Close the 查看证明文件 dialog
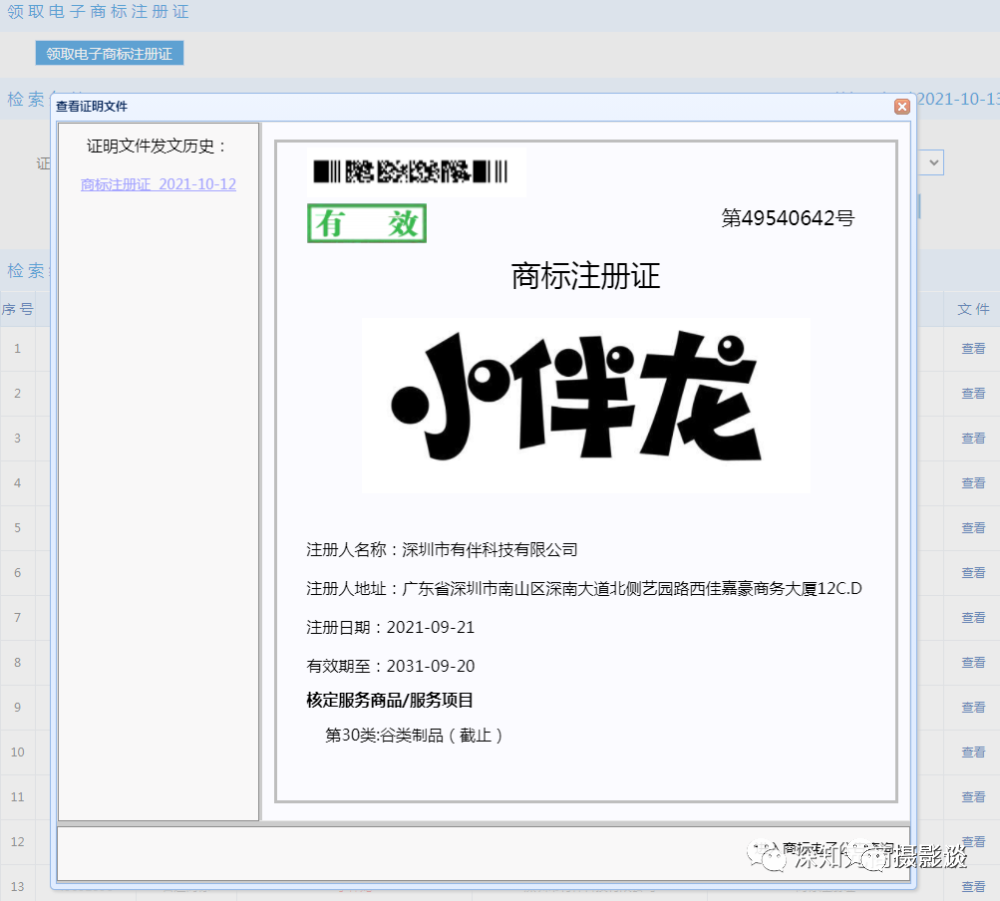 click(x=901, y=106)
